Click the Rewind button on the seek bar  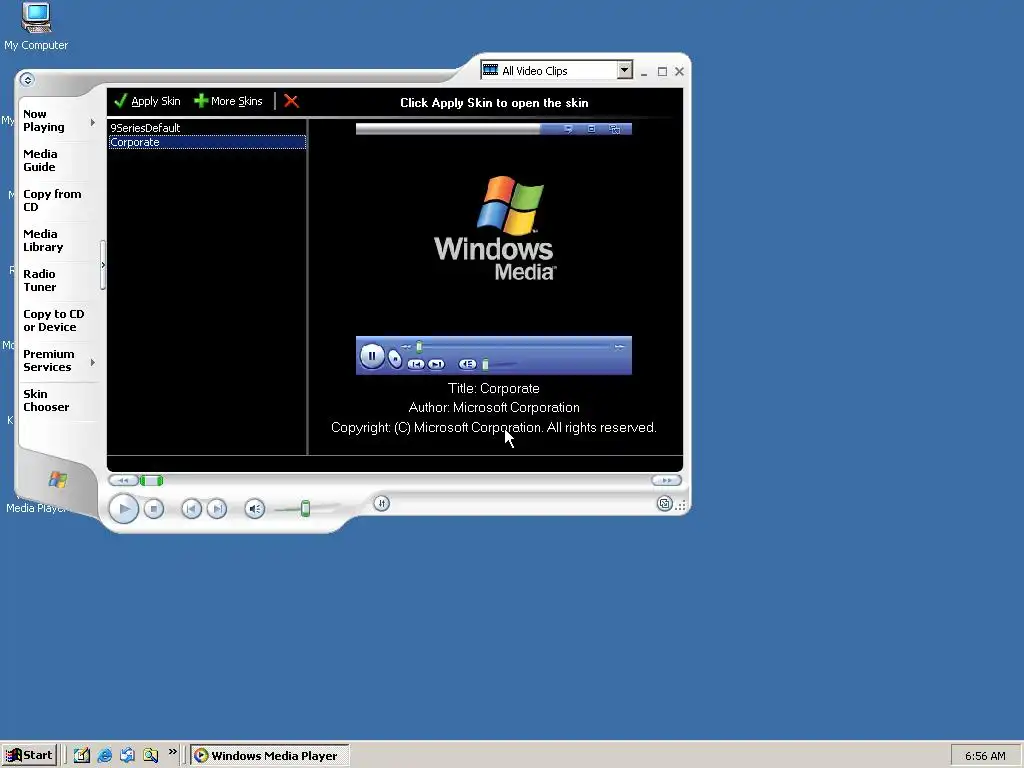click(123, 481)
